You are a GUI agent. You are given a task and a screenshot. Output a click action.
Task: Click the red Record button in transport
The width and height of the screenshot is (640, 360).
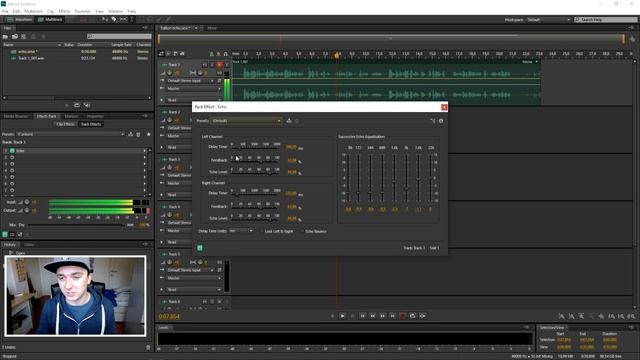402,316
